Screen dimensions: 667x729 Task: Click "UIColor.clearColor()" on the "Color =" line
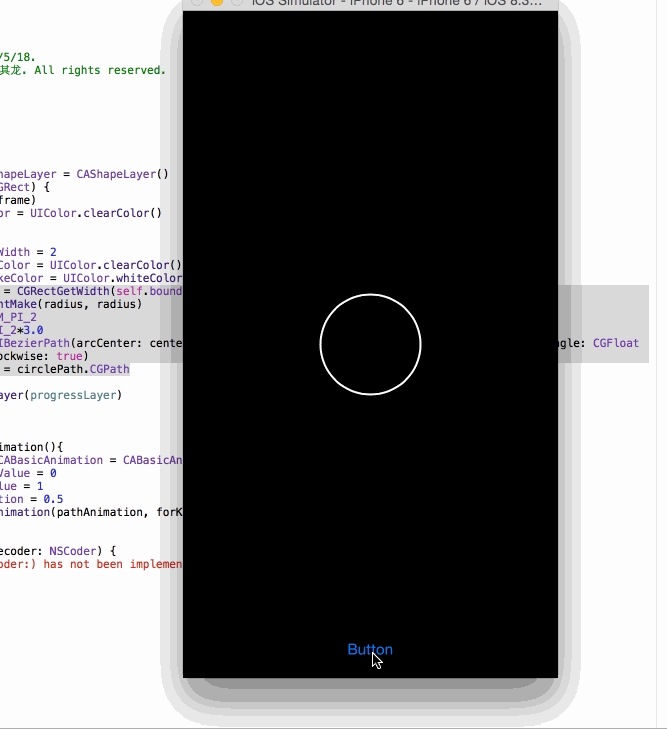[116, 265]
